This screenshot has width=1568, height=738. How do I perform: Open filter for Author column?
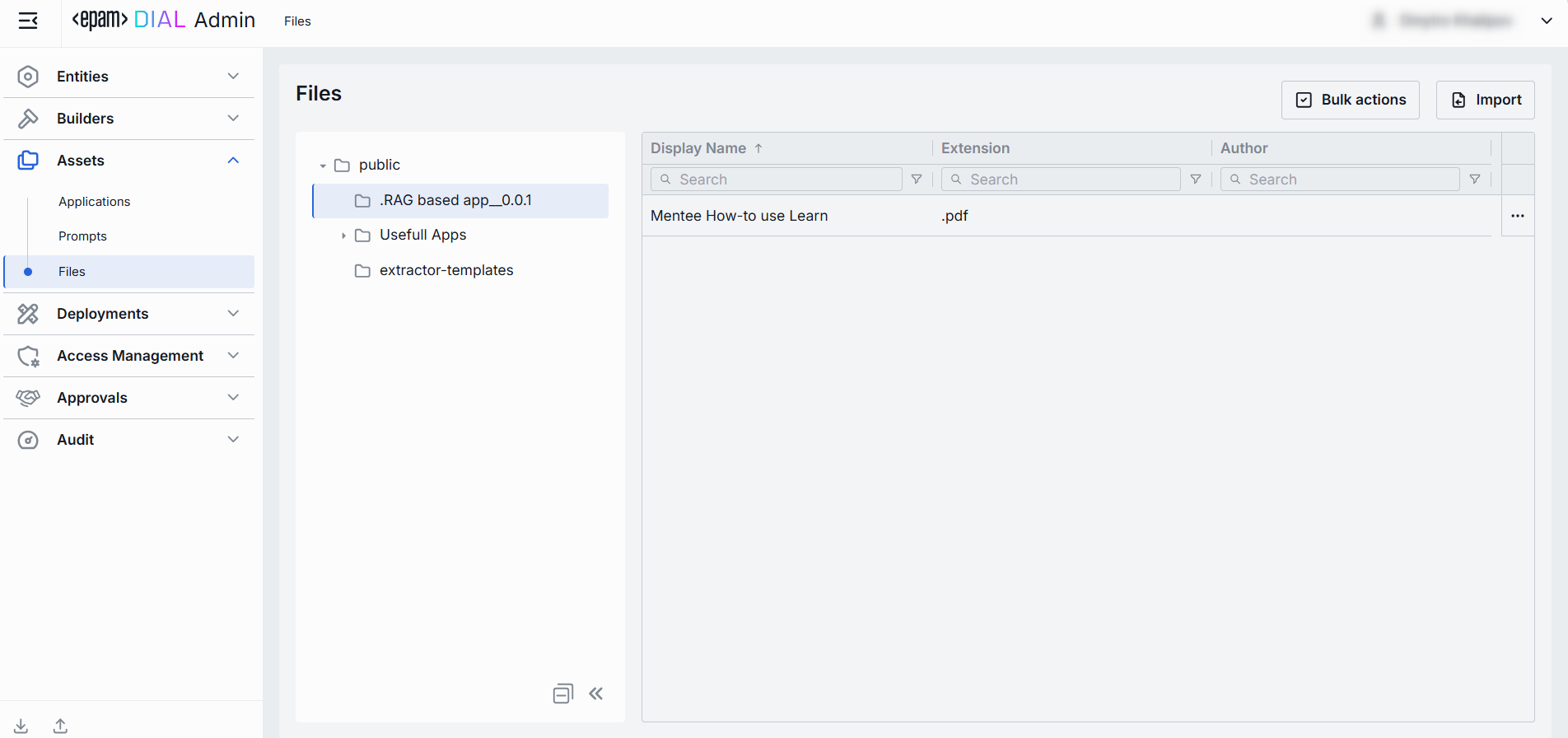coord(1474,180)
